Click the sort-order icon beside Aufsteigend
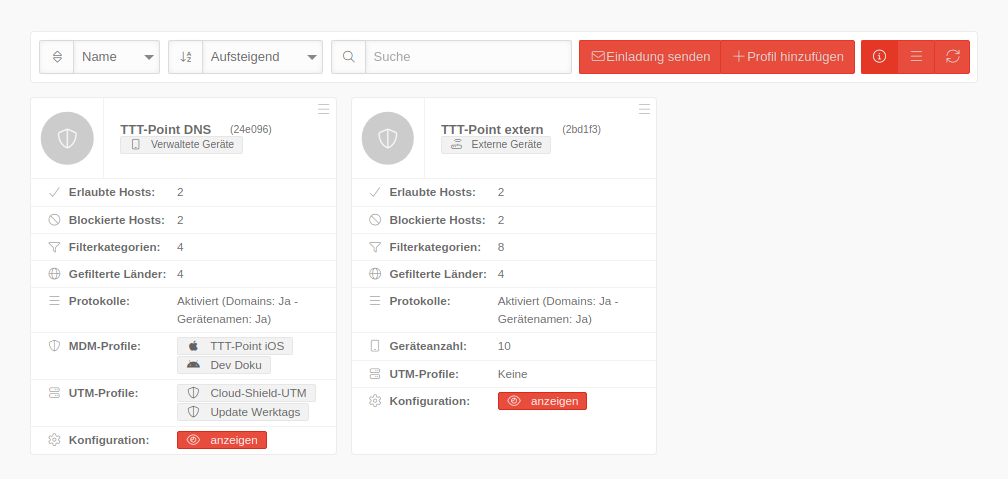This screenshot has width=1008, height=479. point(186,57)
